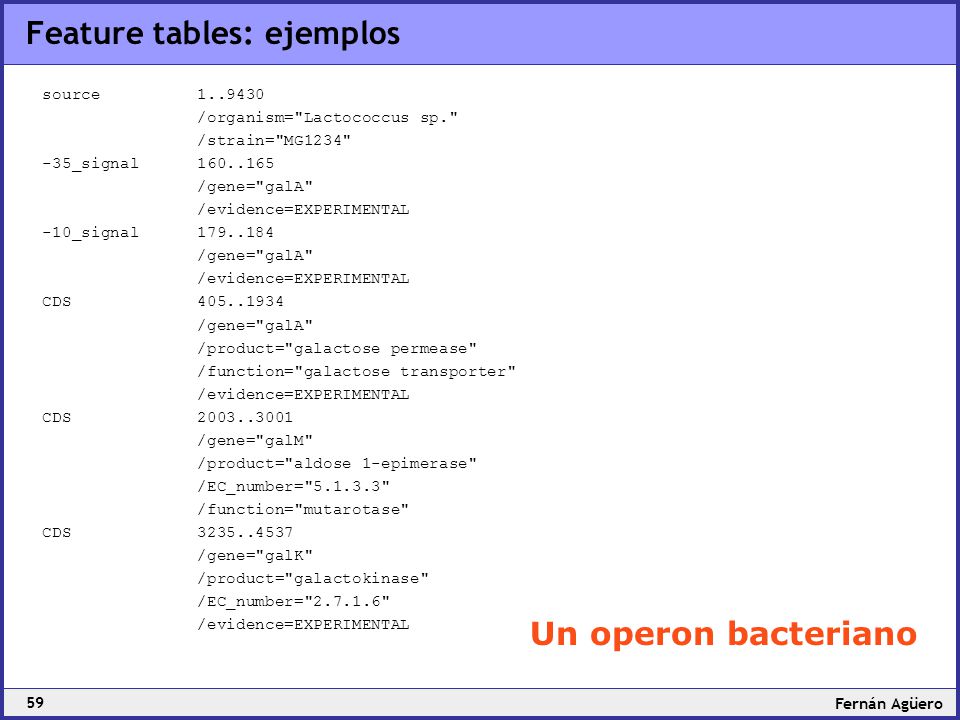The width and height of the screenshot is (960, 720).
Task: Select the product "galactose permease" line
Action: coord(337,349)
